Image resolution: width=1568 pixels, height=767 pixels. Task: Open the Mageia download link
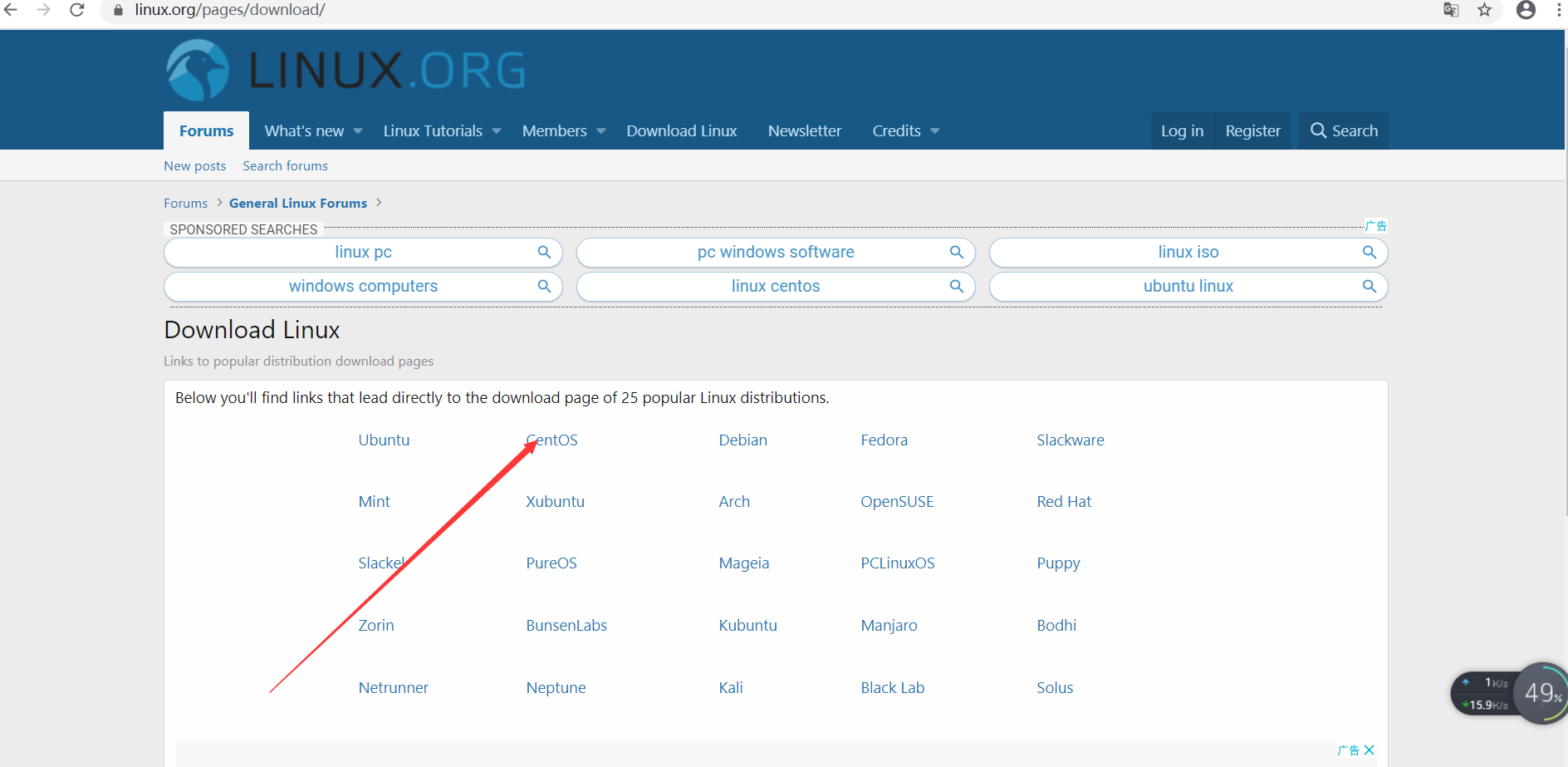coord(744,563)
